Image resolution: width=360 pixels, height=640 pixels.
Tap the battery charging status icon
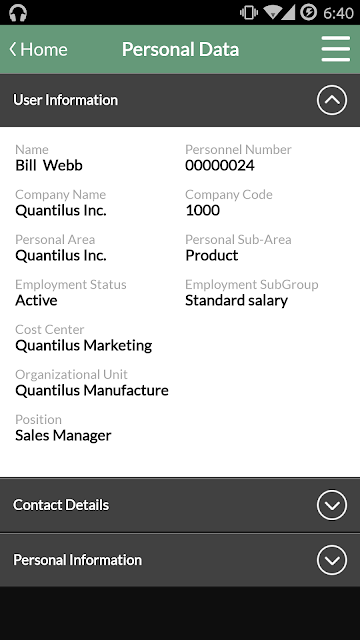coord(309,12)
